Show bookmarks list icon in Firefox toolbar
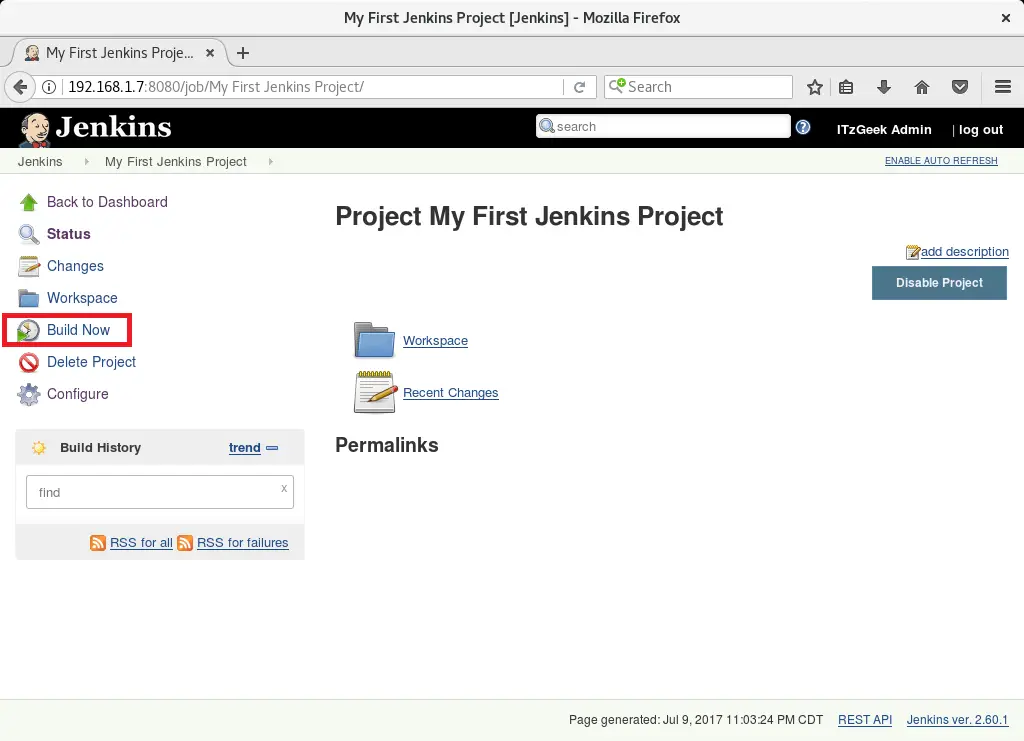This screenshot has width=1024, height=741. pyautogui.click(x=846, y=87)
